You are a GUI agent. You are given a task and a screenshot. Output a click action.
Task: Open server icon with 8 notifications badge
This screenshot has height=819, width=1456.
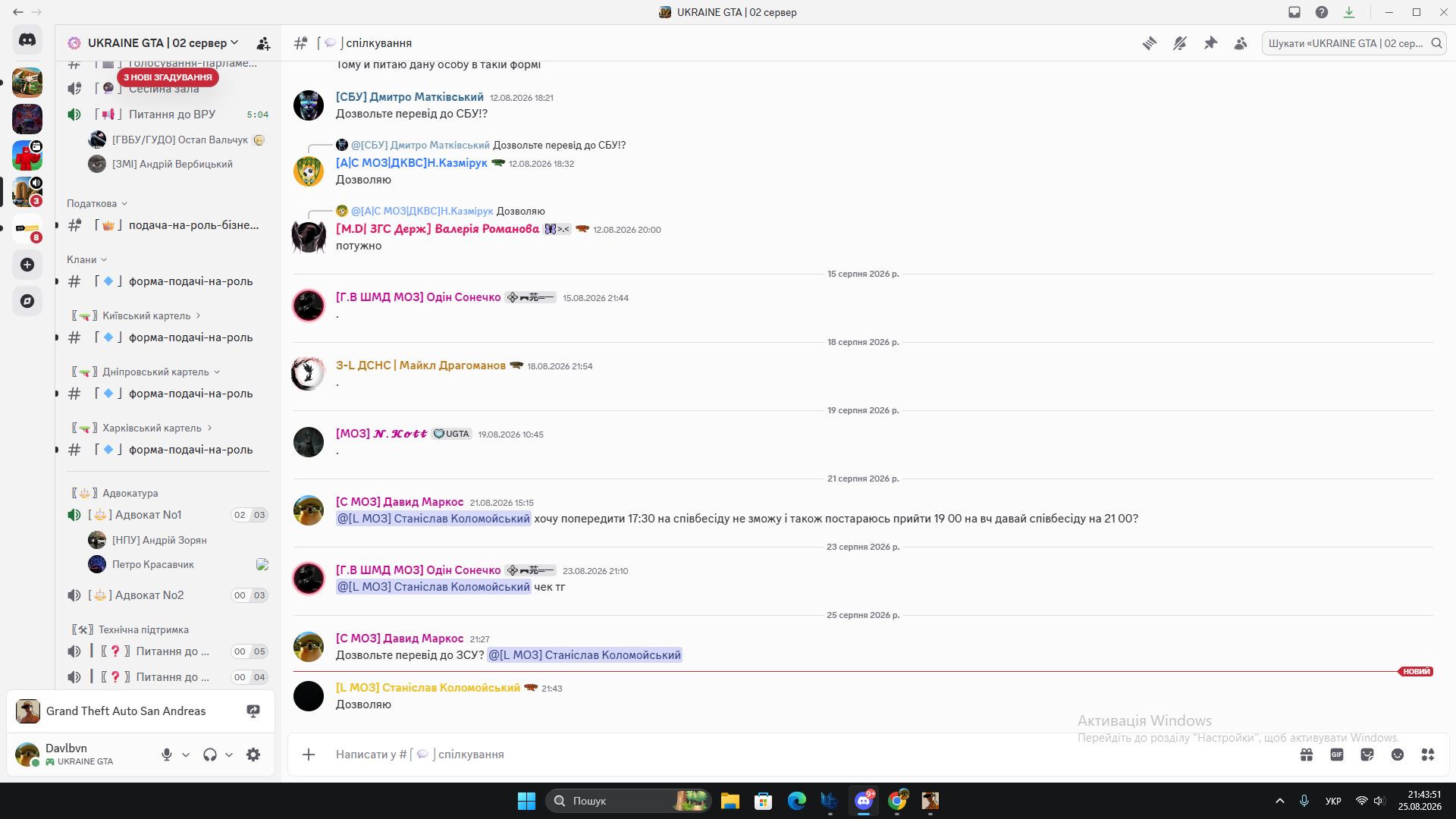(x=27, y=228)
